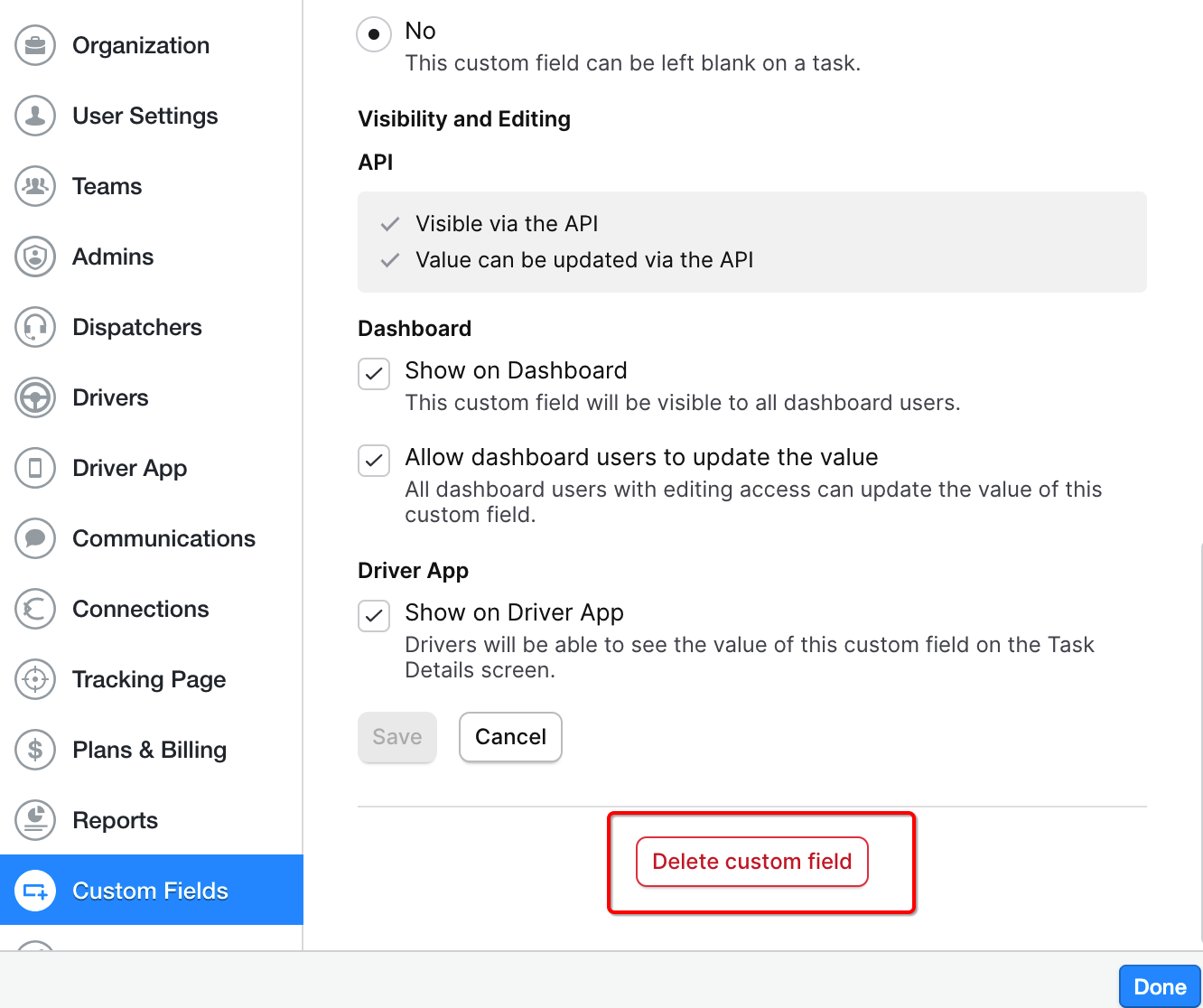Image resolution: width=1203 pixels, height=1008 pixels.
Task: Click the Save button
Action: pyautogui.click(x=397, y=737)
